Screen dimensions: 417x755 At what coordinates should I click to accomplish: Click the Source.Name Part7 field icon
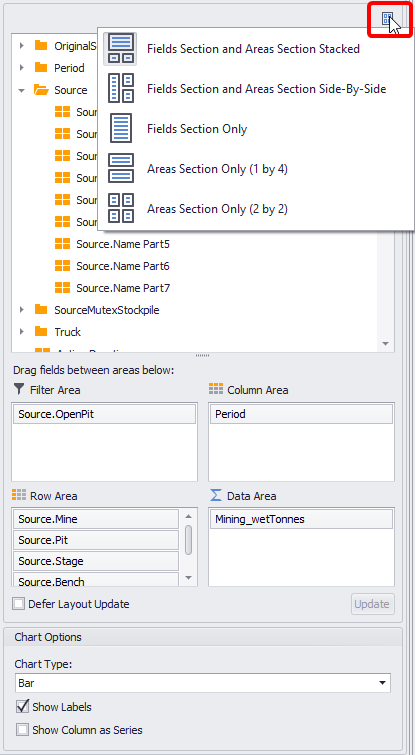[63, 288]
